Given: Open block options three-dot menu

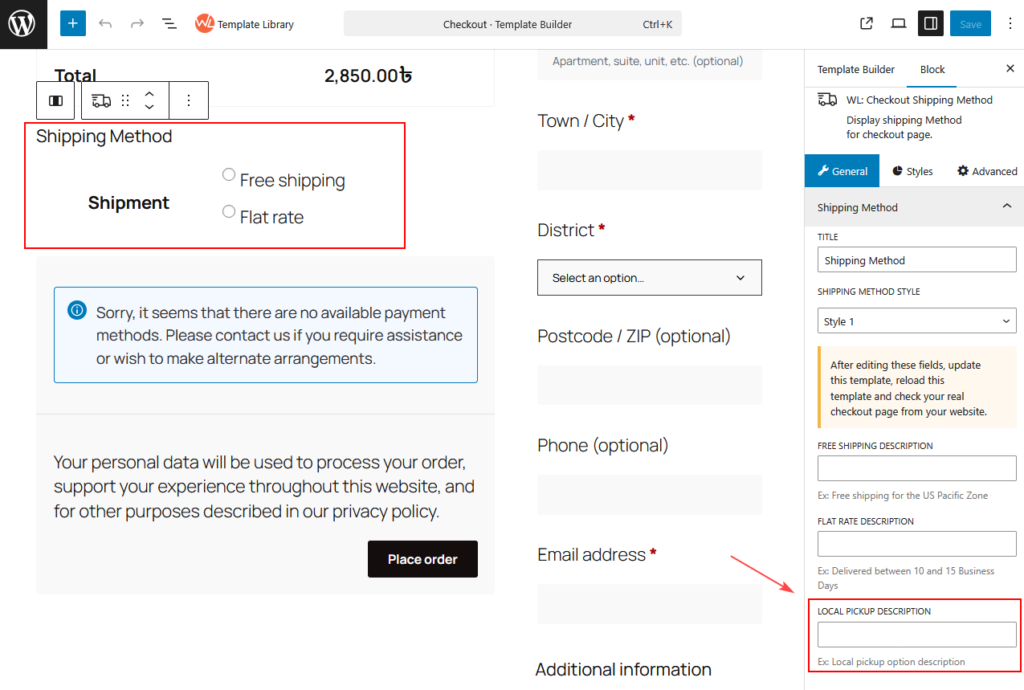Looking at the screenshot, I should 189,101.
